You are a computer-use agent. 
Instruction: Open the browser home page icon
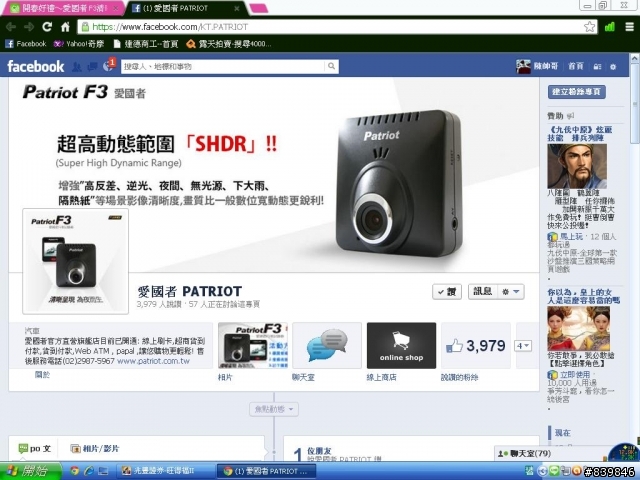65,27
